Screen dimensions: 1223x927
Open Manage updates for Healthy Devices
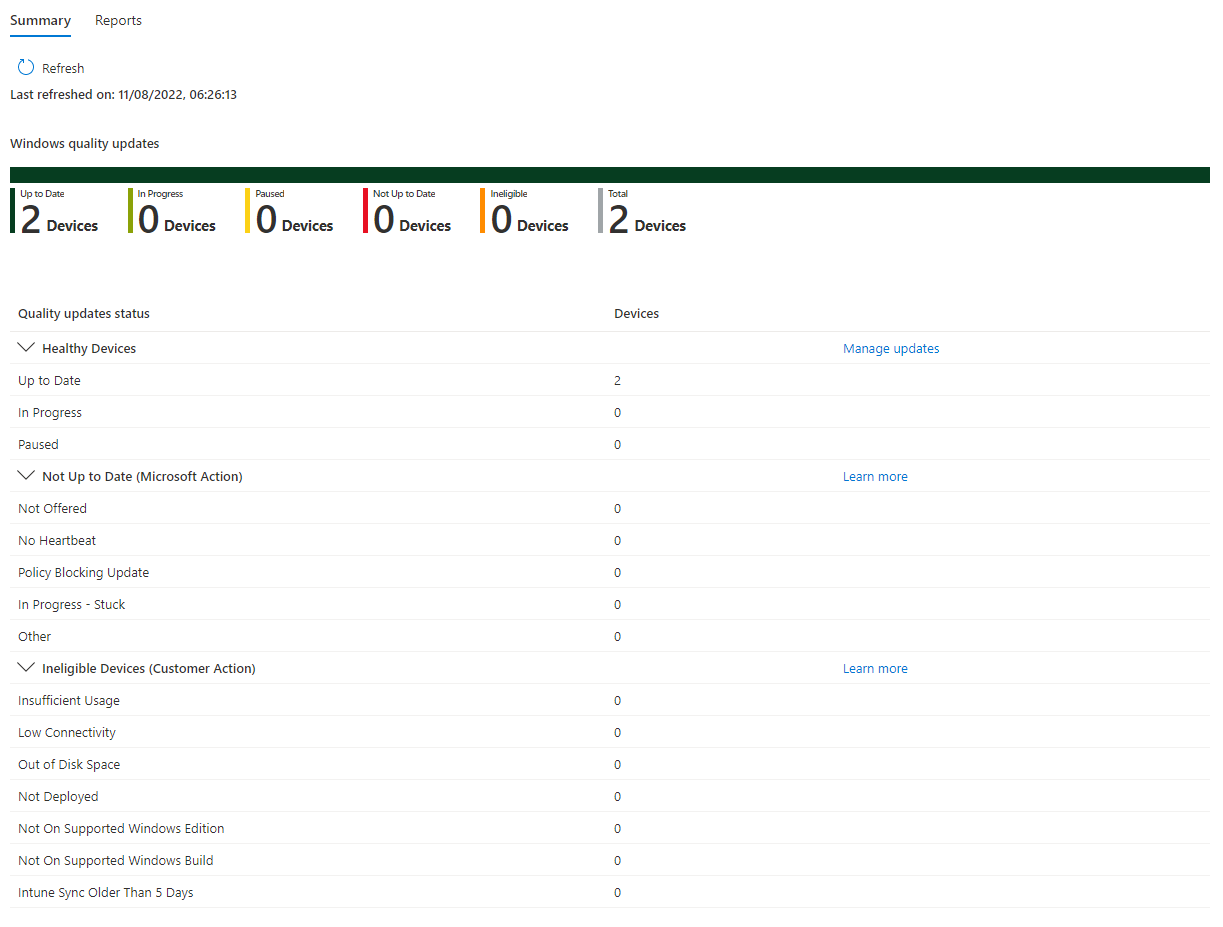click(890, 348)
